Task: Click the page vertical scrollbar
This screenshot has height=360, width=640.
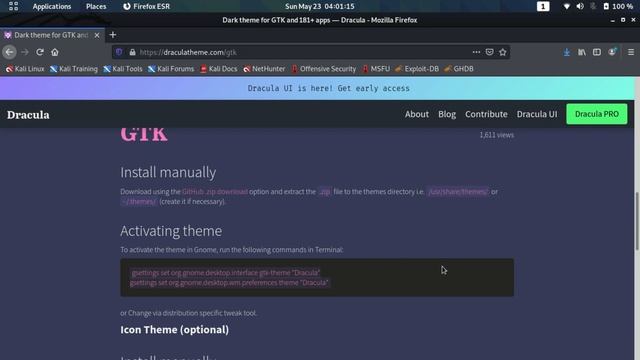Action: coord(637,220)
